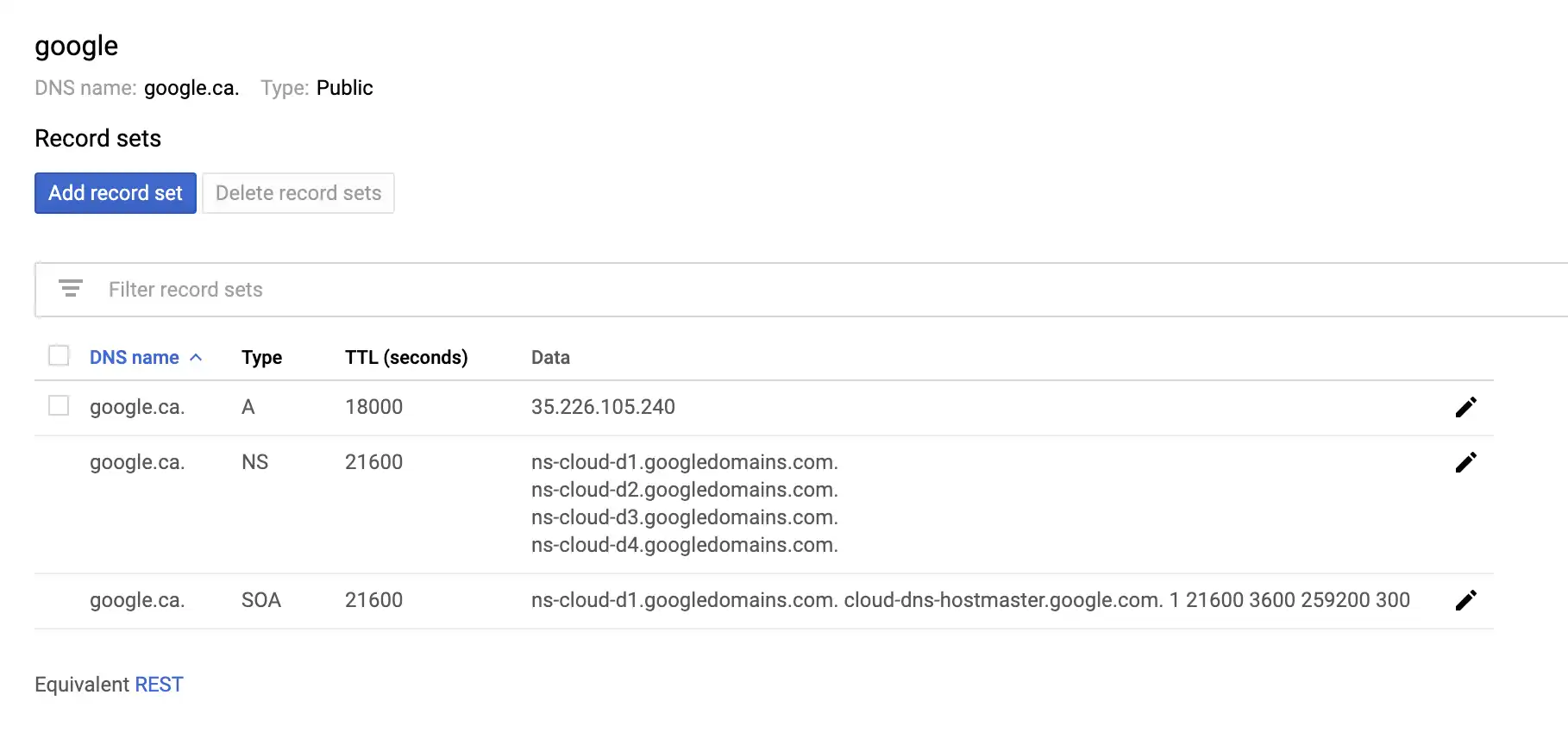
Task: Select the IP address 35.226.105.240 cell
Action: [x=603, y=407]
